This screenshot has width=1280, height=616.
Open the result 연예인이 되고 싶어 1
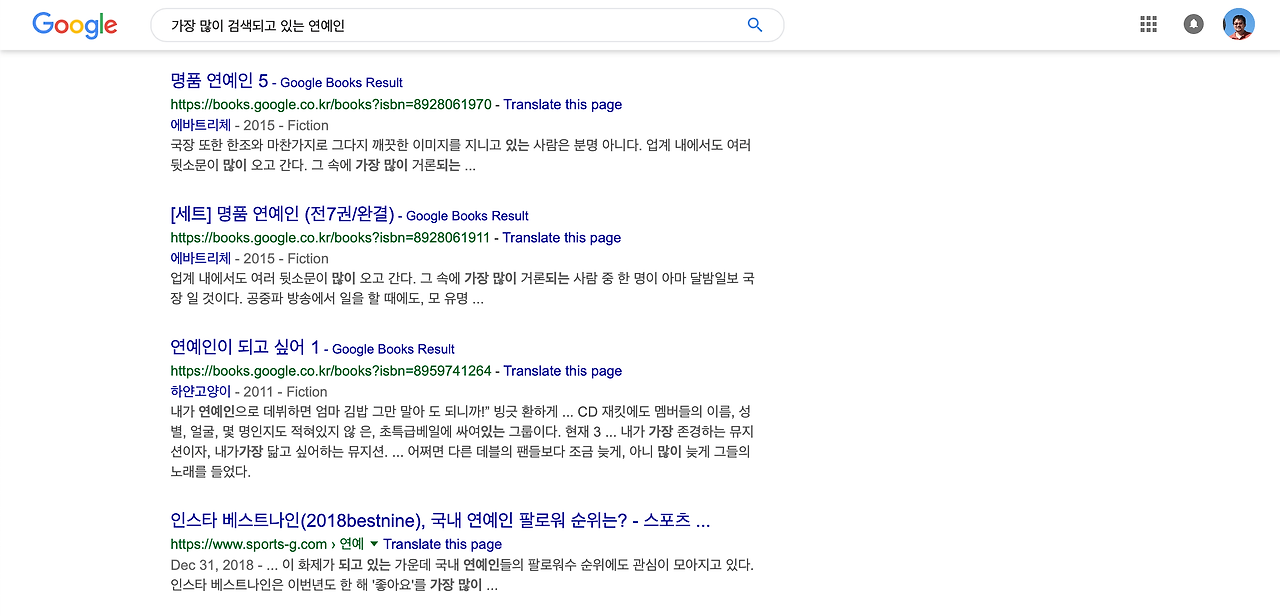click(244, 348)
